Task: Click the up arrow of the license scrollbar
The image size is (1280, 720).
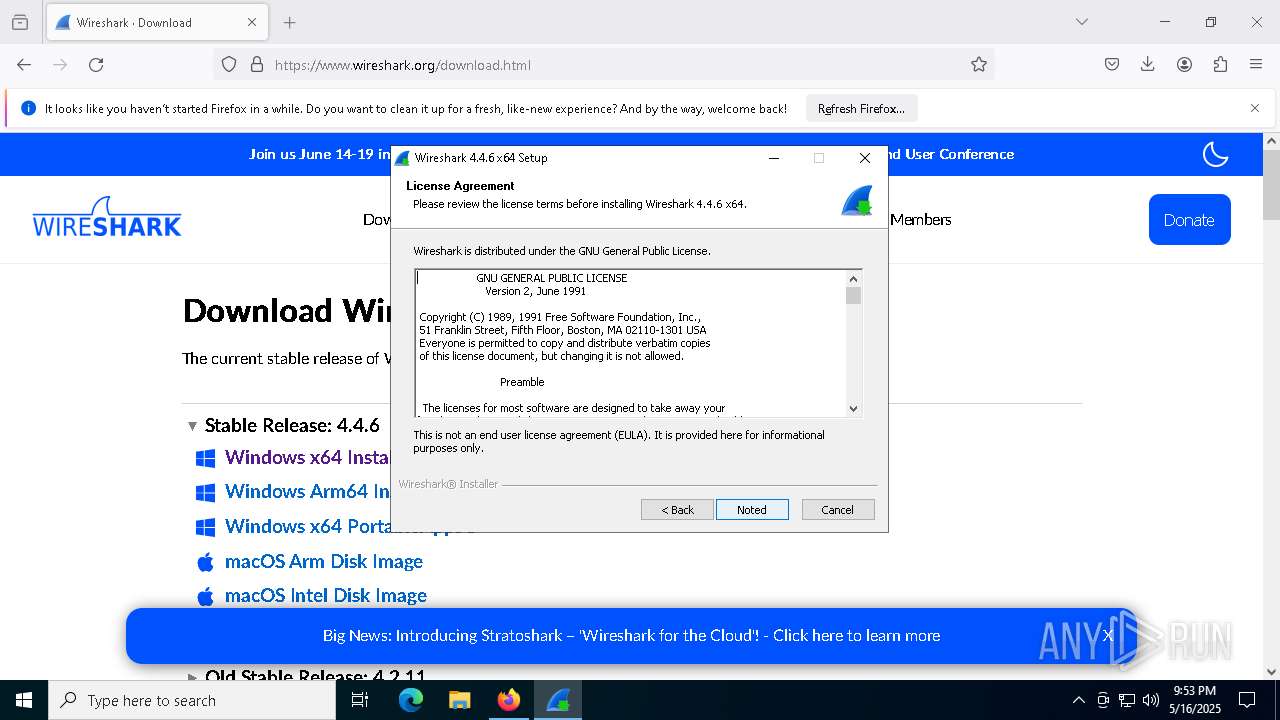Action: point(853,279)
